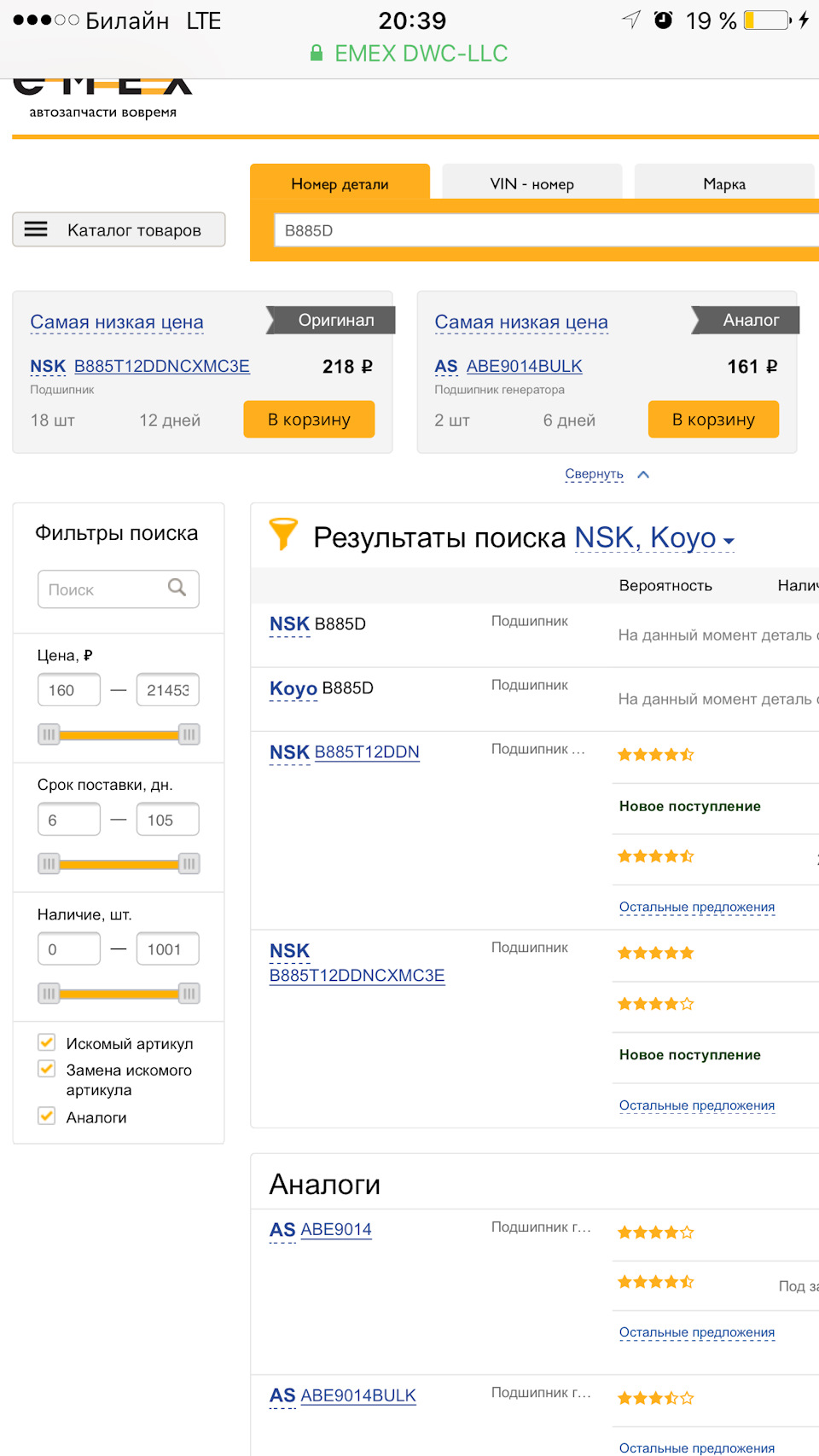819x1456 pixels.
Task: Open the B885T12DDN part link in results
Action: click(367, 752)
